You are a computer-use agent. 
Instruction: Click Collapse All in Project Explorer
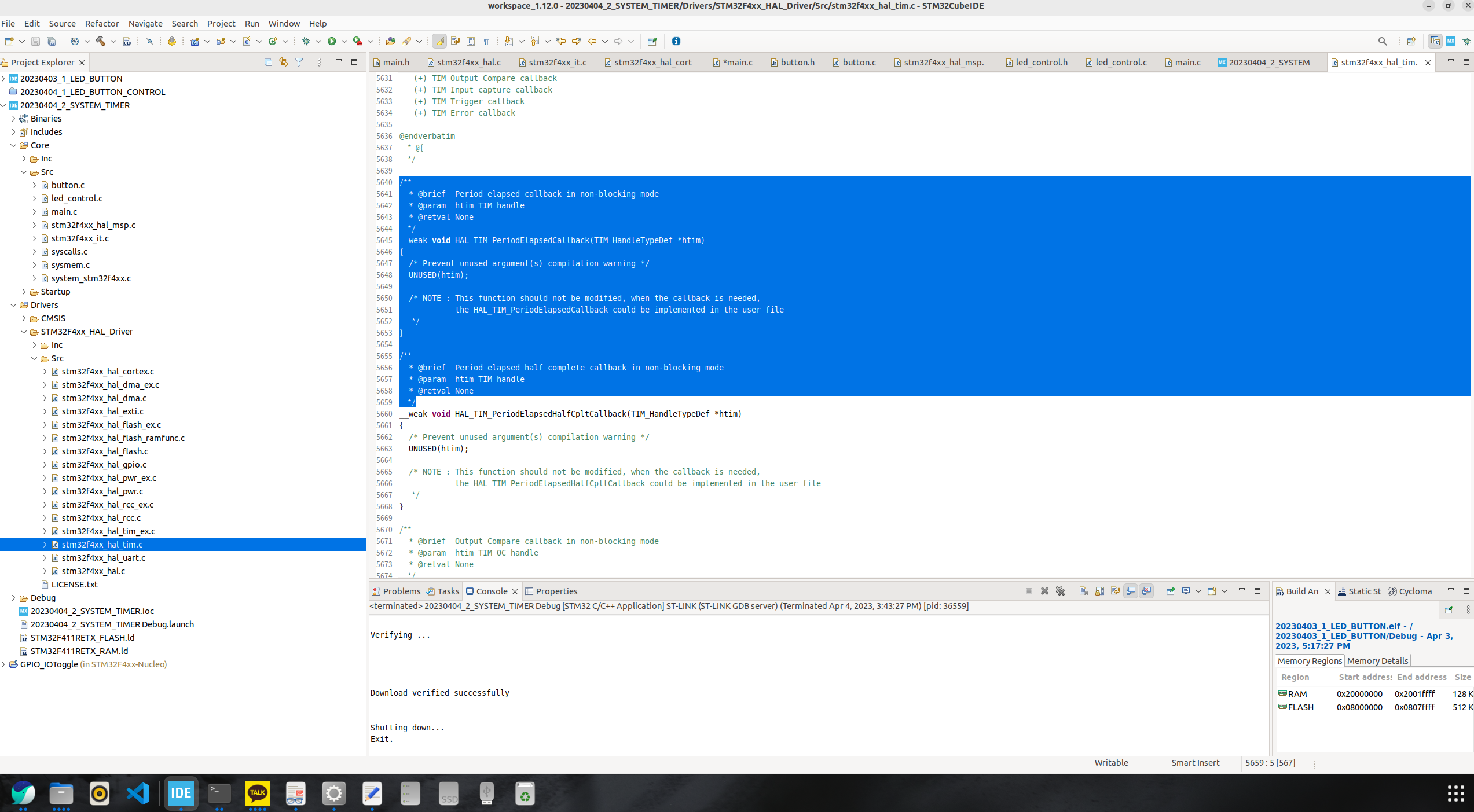click(268, 62)
